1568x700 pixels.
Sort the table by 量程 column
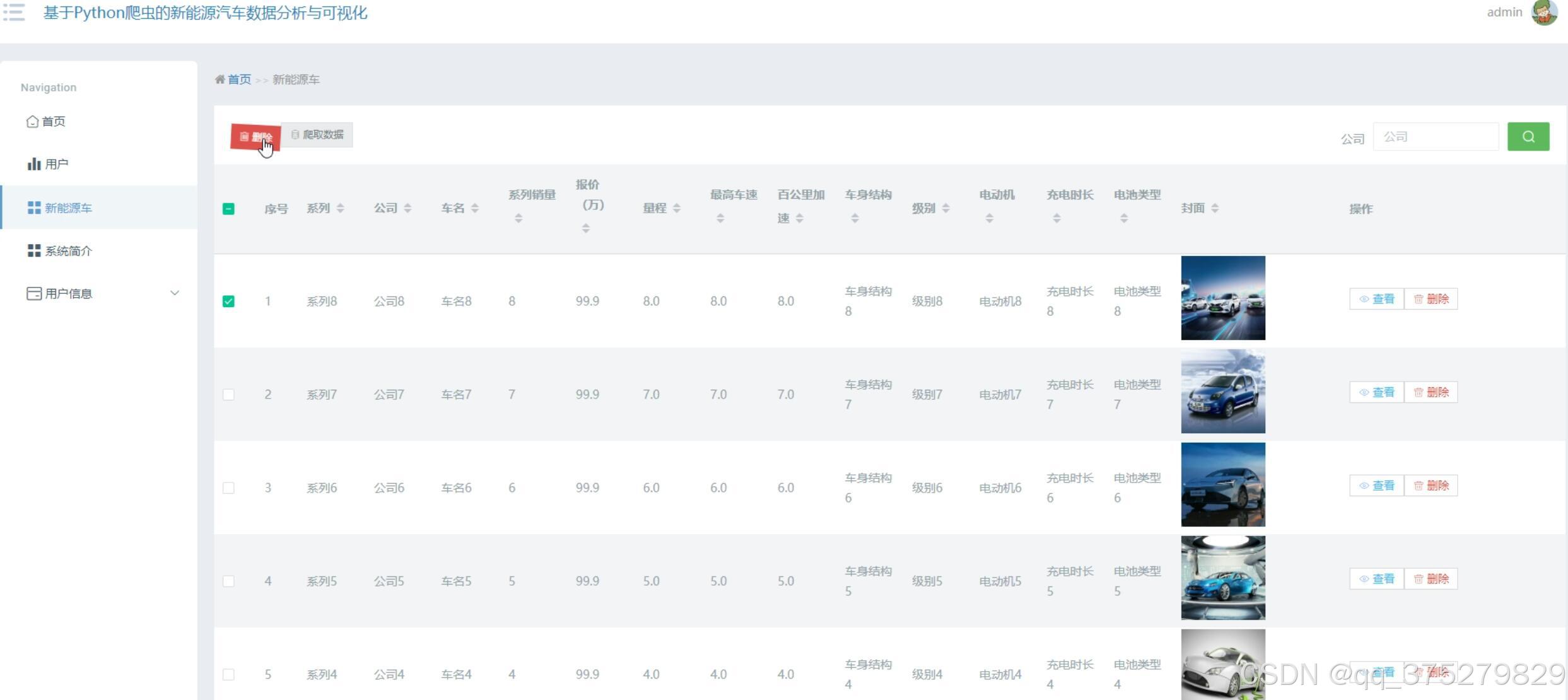676,208
